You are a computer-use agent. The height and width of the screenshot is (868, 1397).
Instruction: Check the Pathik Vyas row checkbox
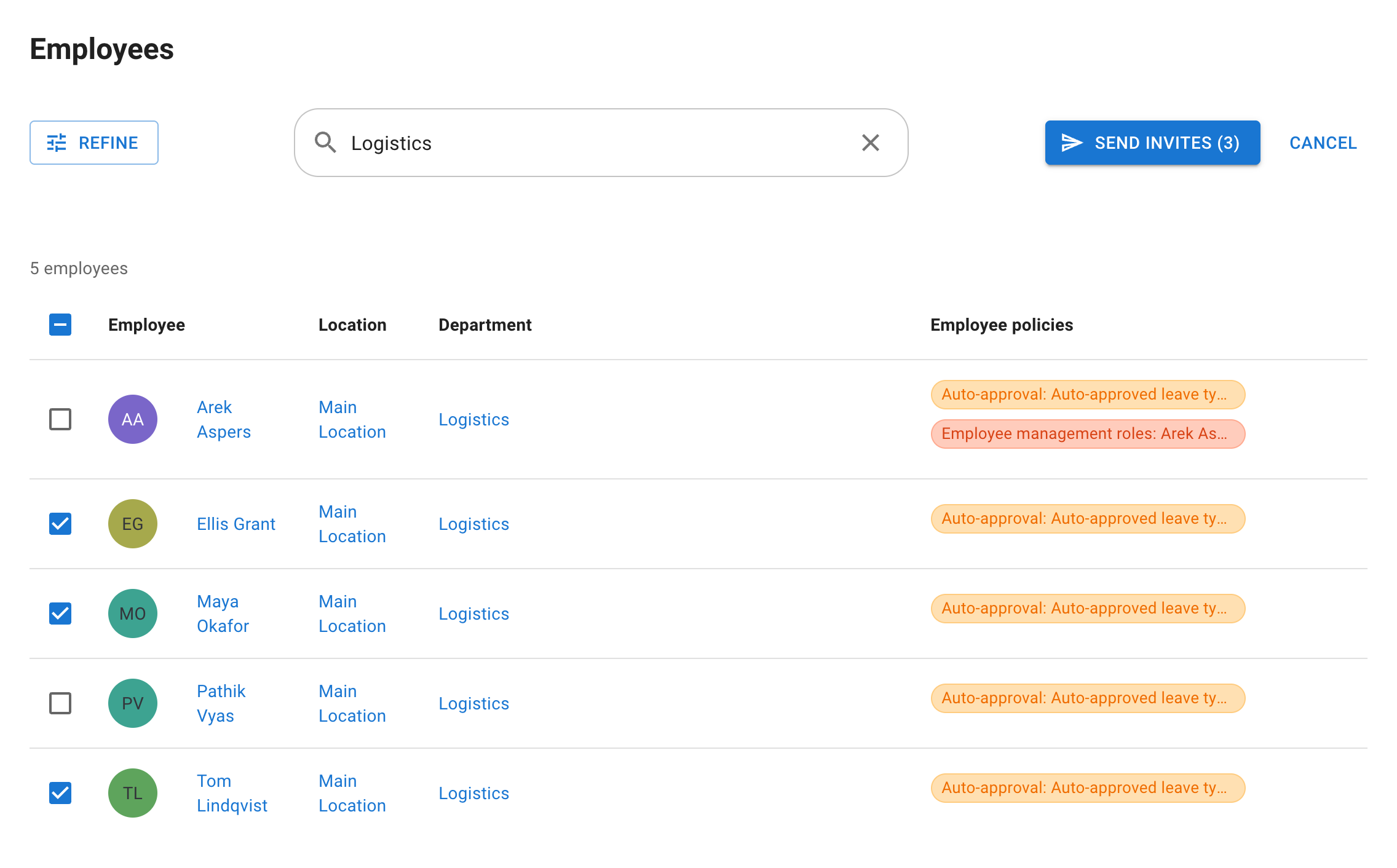pos(60,703)
